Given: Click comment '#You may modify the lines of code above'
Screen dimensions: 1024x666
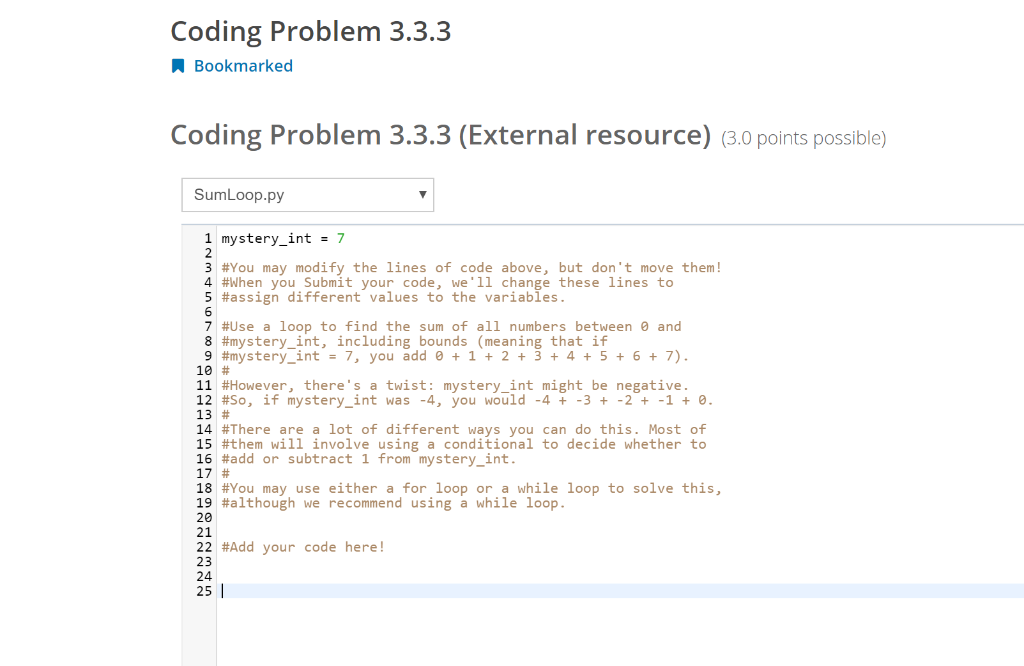Looking at the screenshot, I should coord(472,268).
